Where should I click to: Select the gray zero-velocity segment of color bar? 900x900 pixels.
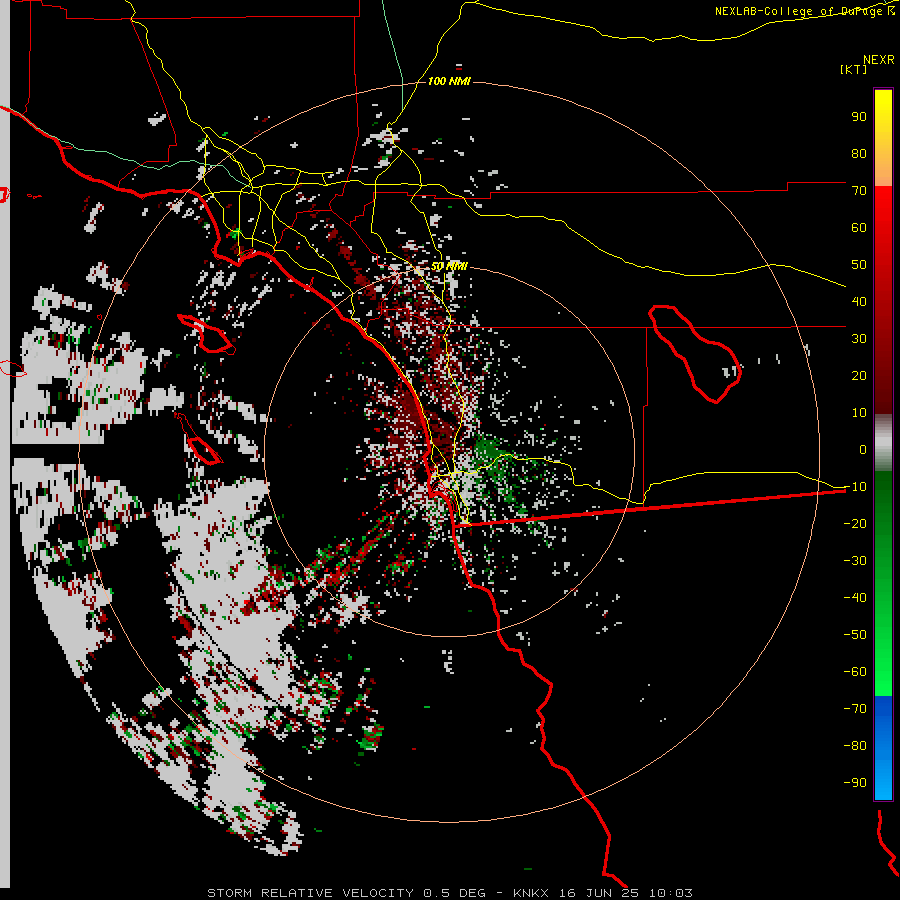(x=883, y=443)
